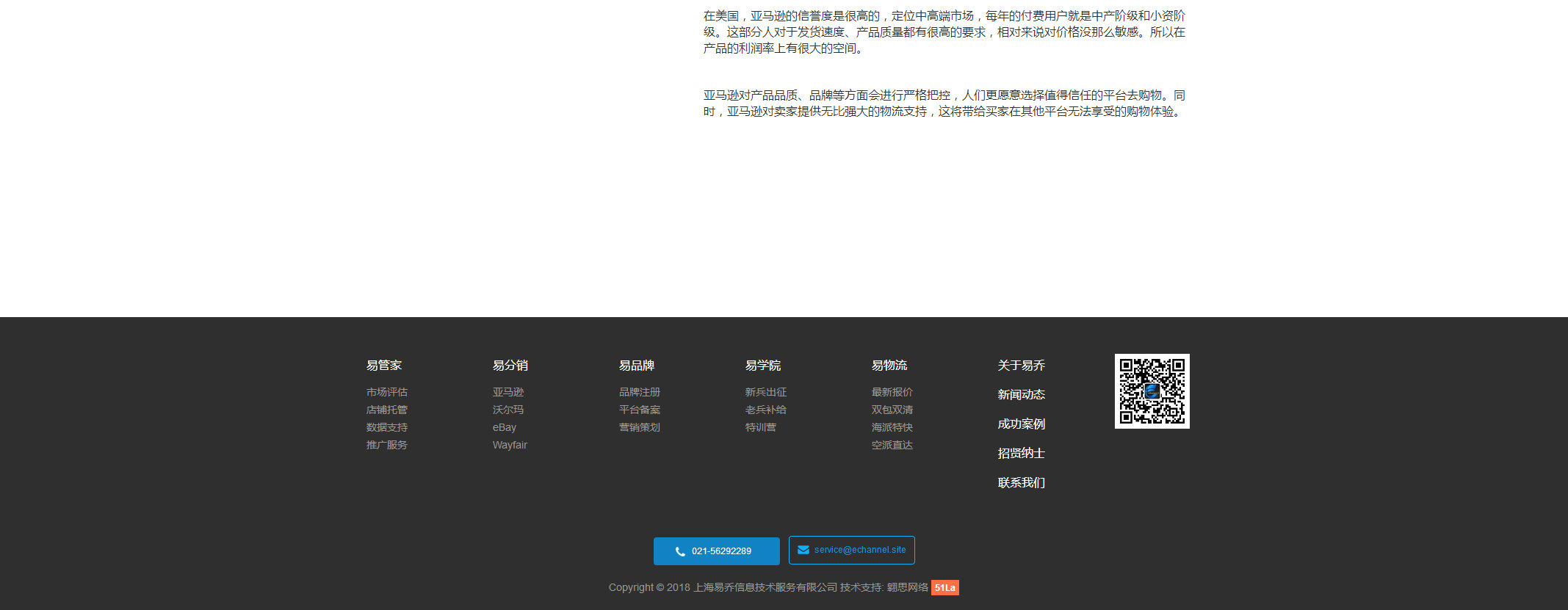The height and width of the screenshot is (610, 1568).
Task: Select the 海派特快 link
Action: [x=892, y=428]
